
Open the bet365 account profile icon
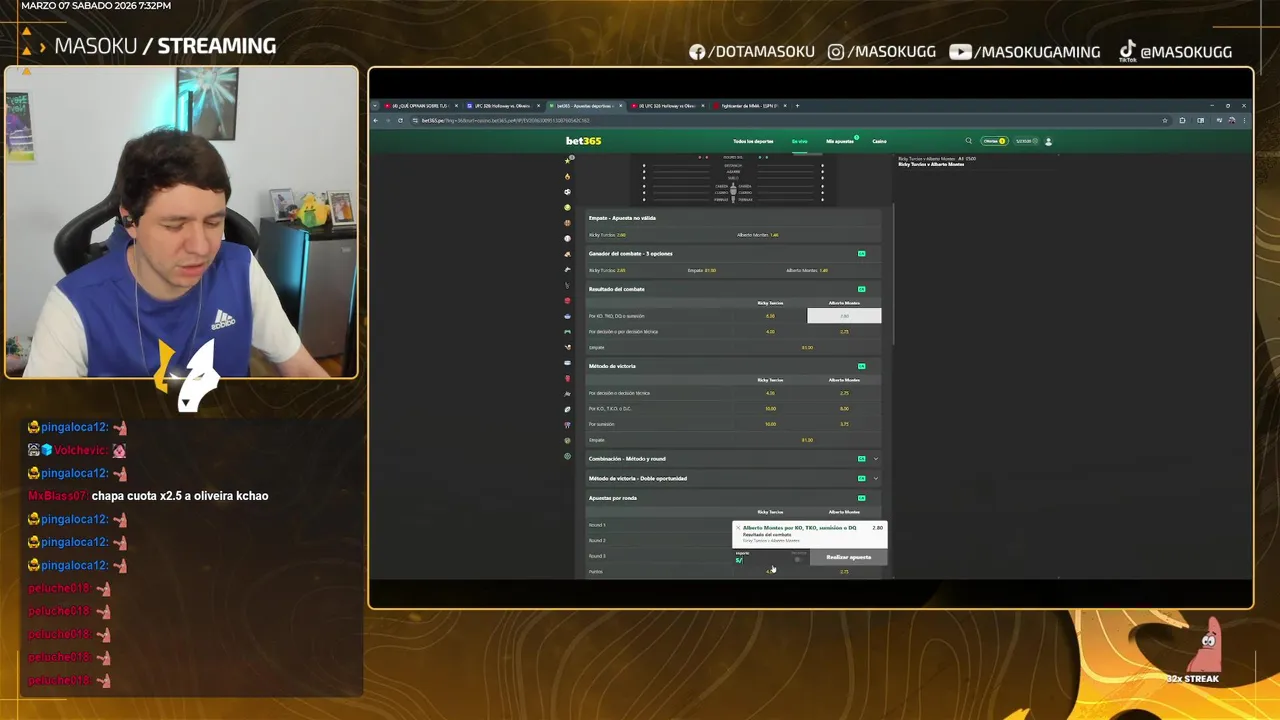[1048, 141]
